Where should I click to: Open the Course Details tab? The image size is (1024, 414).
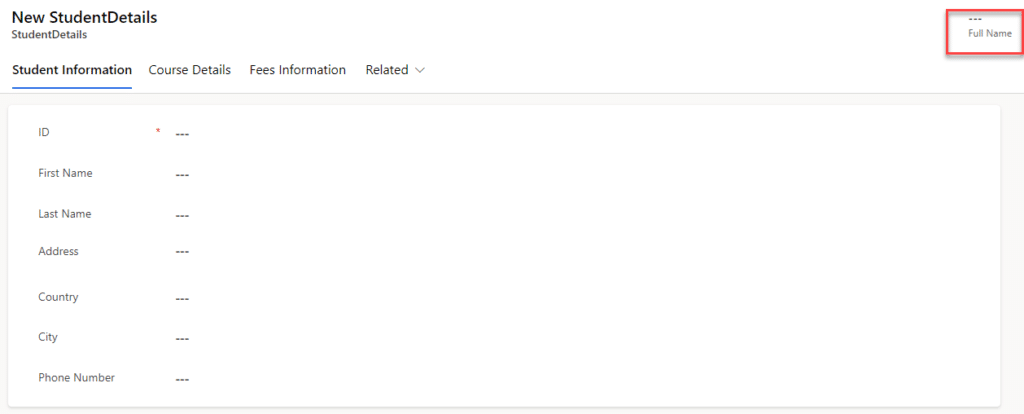tap(190, 70)
